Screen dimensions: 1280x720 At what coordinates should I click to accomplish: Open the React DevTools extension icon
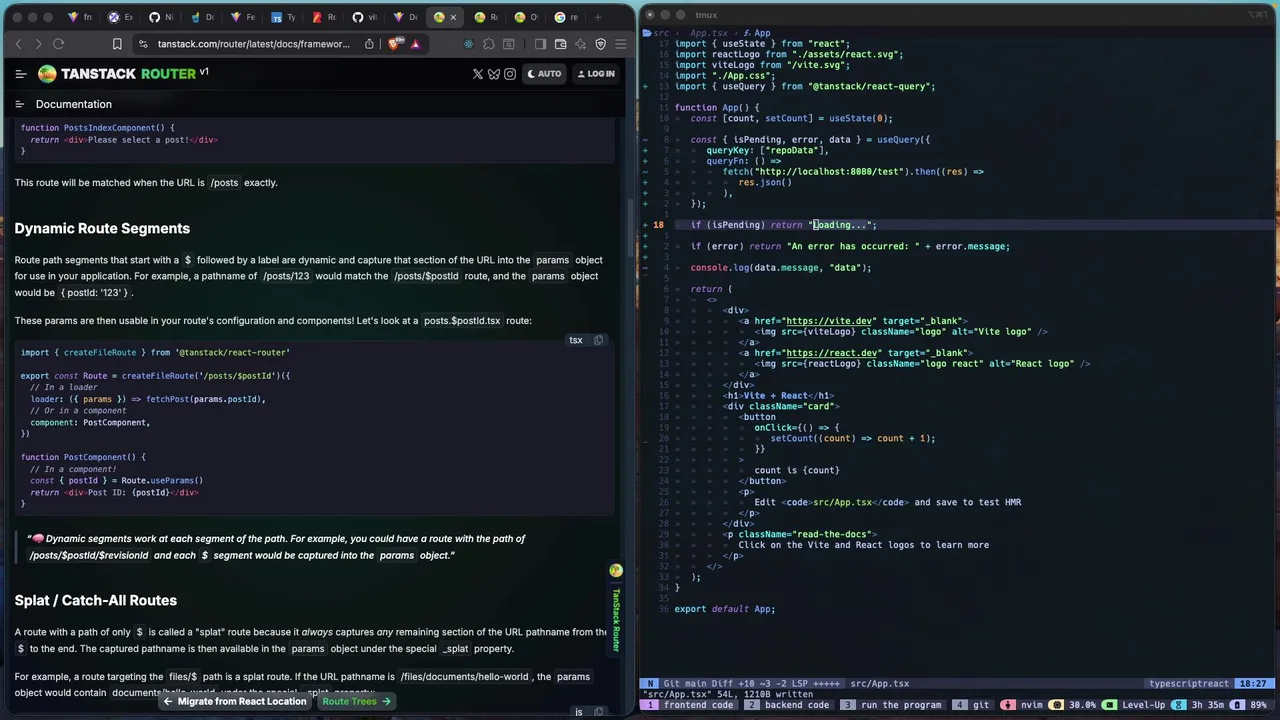coord(468,44)
